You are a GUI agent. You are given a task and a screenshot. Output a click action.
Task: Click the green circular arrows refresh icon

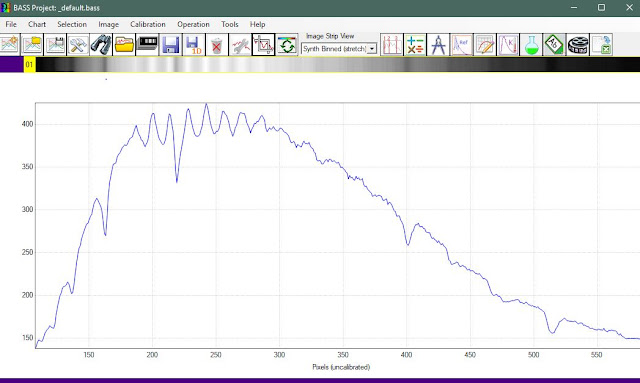point(287,45)
